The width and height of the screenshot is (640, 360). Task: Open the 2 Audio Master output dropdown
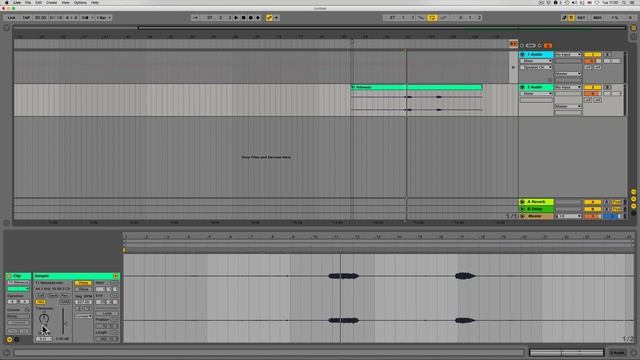(x=568, y=106)
